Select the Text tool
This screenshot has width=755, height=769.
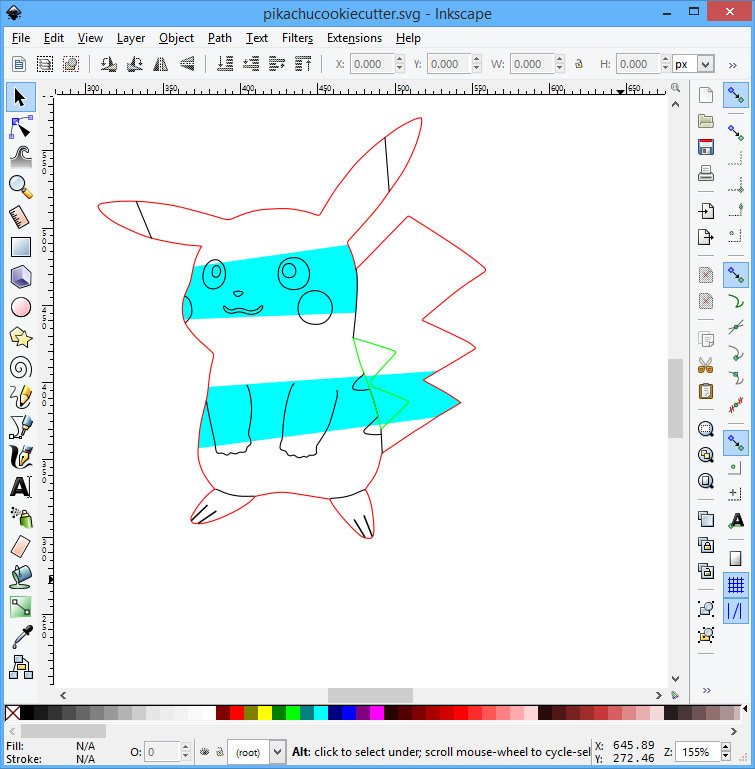pyautogui.click(x=21, y=487)
